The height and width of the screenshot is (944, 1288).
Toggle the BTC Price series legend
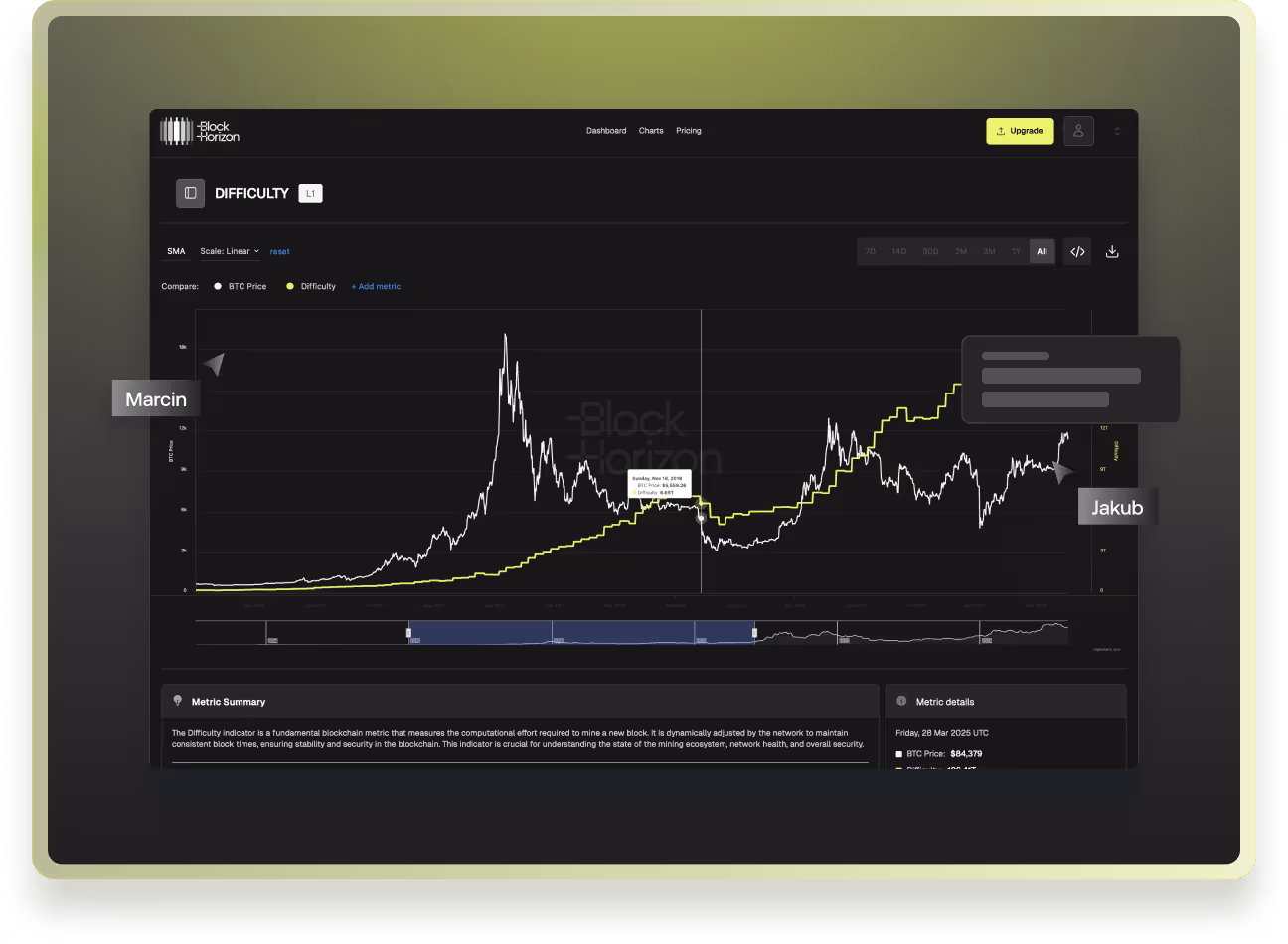(x=241, y=286)
